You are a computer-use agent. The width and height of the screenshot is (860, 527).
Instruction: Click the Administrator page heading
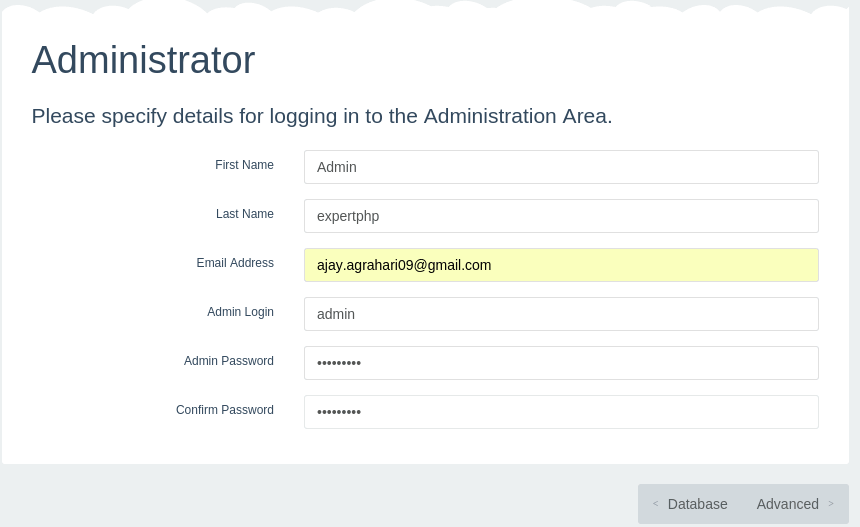(x=143, y=59)
